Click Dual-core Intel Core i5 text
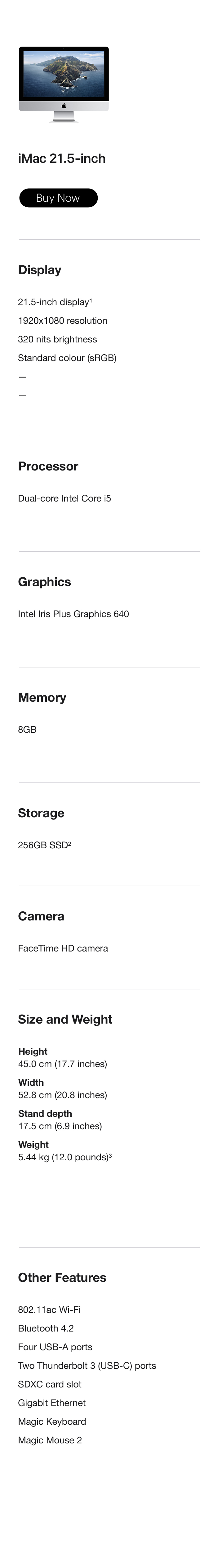Image resolution: width=204 pixels, height=1568 pixels. pyautogui.click(x=64, y=498)
